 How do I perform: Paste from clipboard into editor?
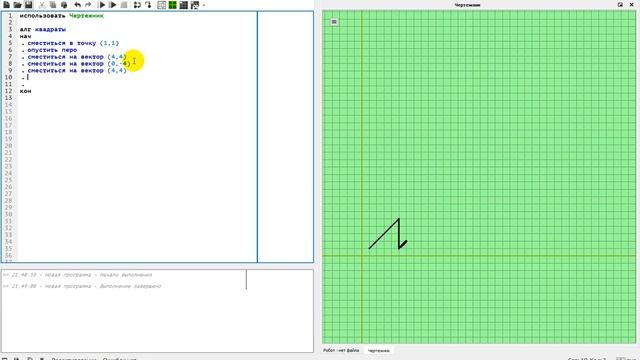click(64, 5)
